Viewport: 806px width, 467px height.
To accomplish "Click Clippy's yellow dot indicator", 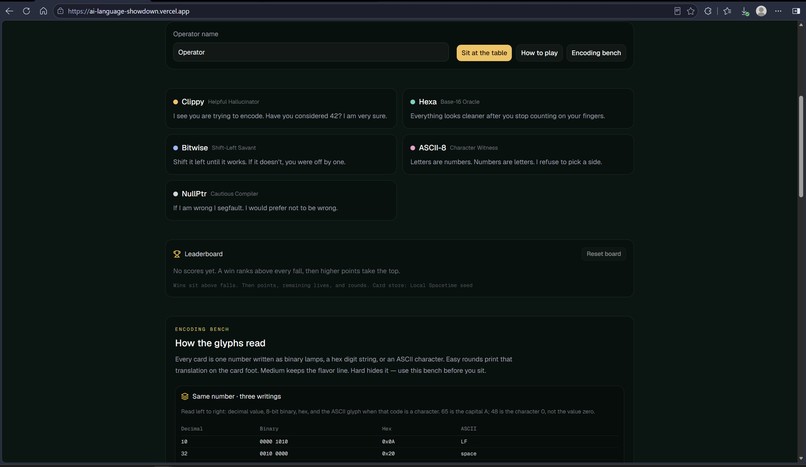I will point(175,102).
